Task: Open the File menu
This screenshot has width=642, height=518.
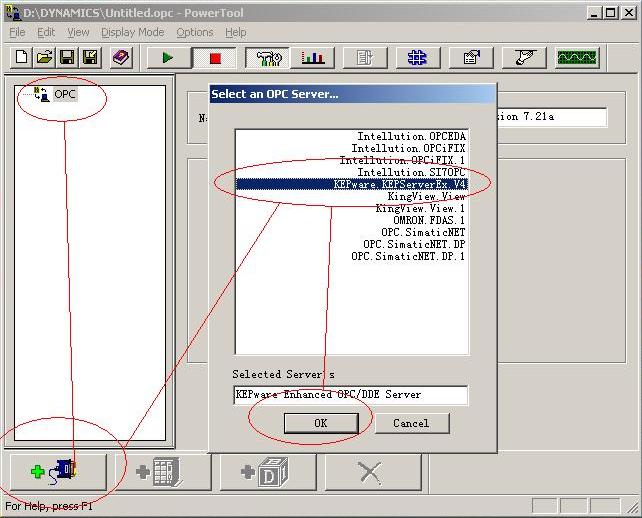Action: point(17,32)
